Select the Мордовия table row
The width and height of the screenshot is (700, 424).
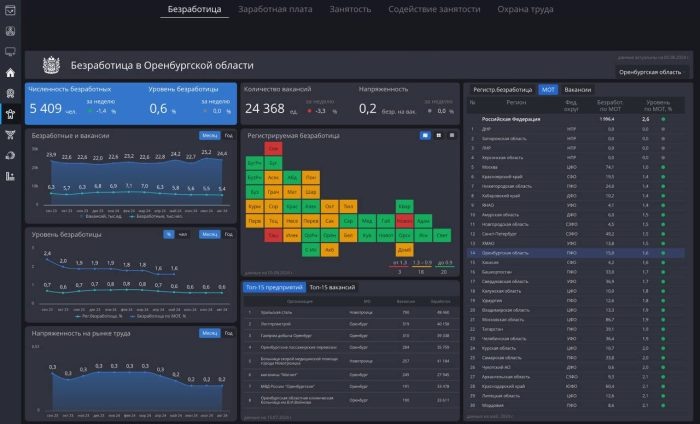click(576, 405)
